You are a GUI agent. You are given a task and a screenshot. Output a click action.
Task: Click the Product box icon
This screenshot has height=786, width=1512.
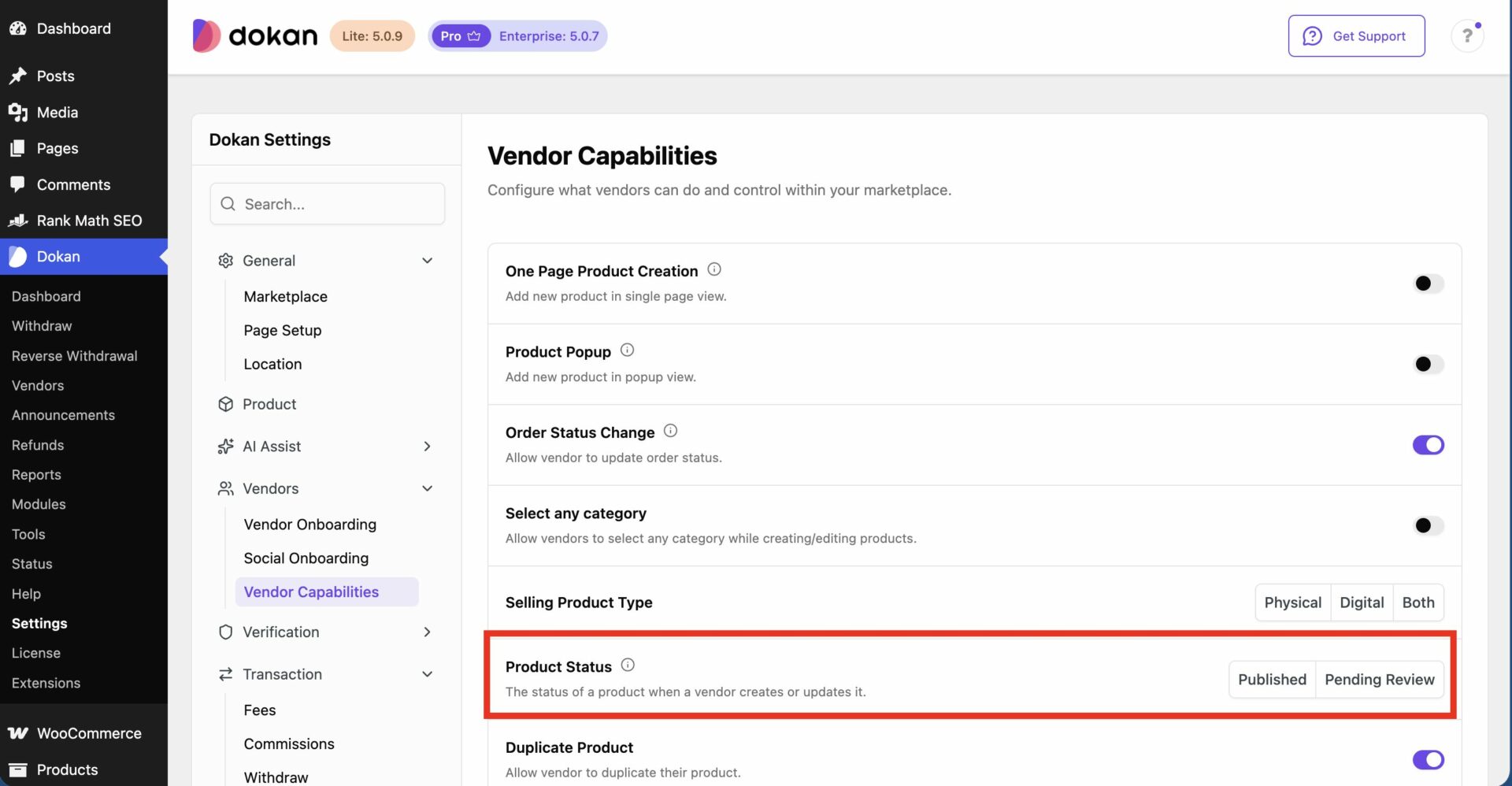[x=226, y=404]
